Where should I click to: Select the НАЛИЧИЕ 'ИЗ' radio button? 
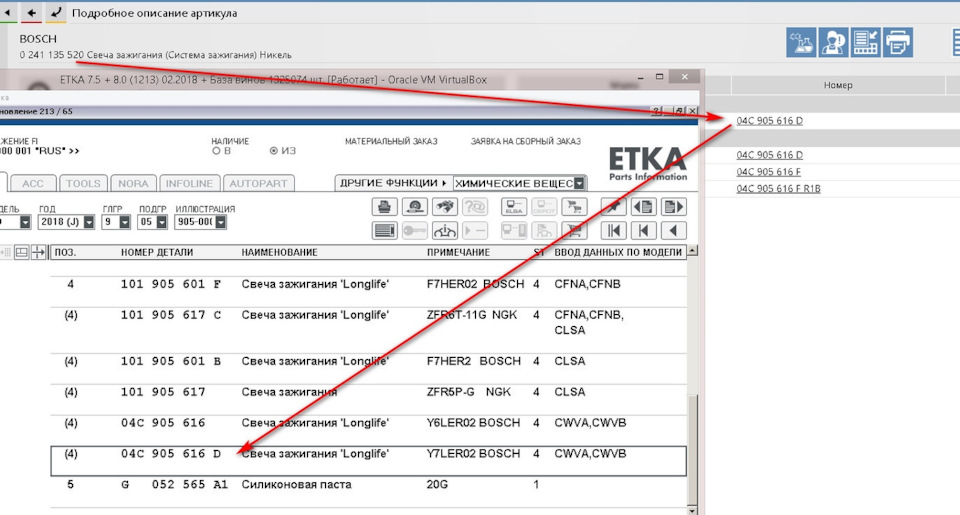tap(274, 151)
